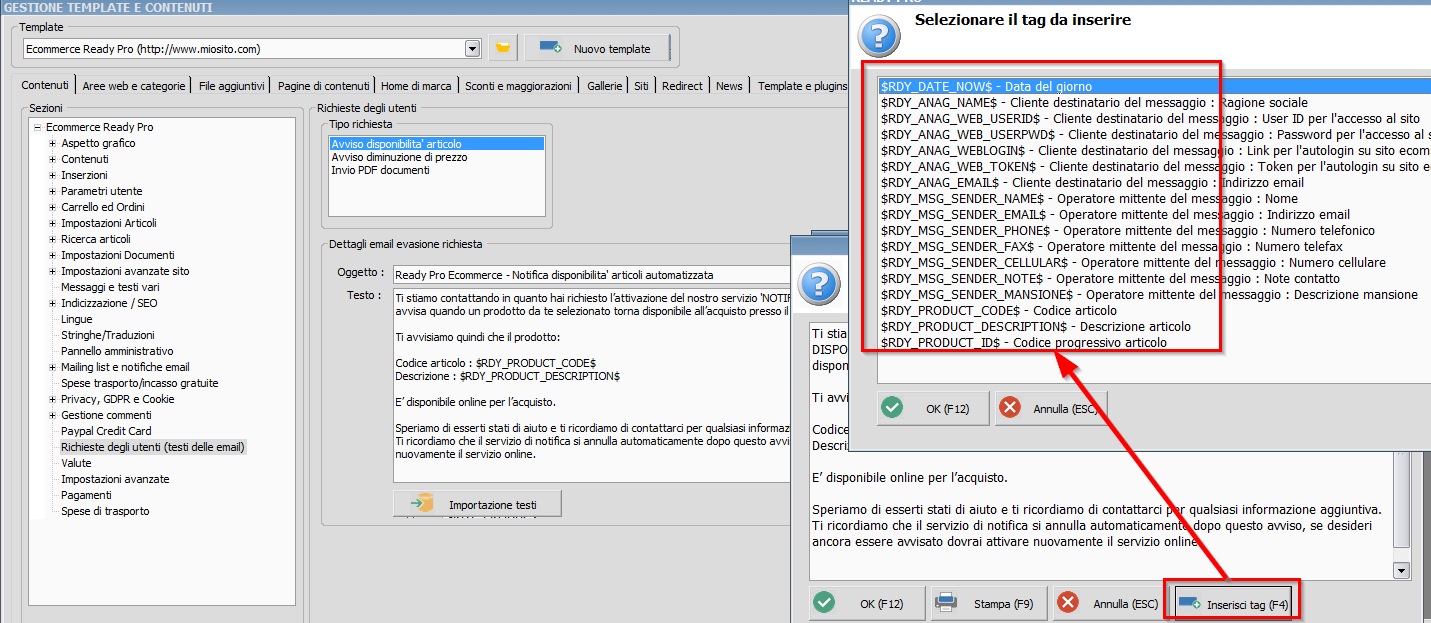The image size is (1431, 623).
Task: Switch to the Aree web e categorie tab
Action: 134,86
